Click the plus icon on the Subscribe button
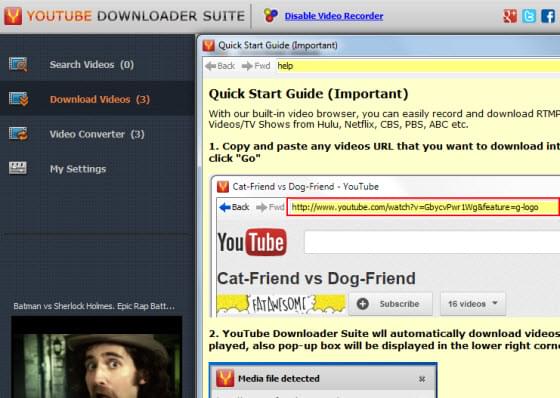 tap(362, 304)
